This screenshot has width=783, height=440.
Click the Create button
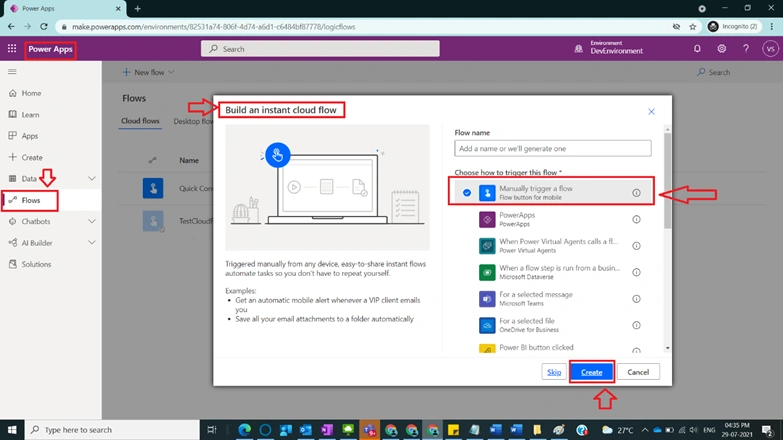click(x=591, y=372)
